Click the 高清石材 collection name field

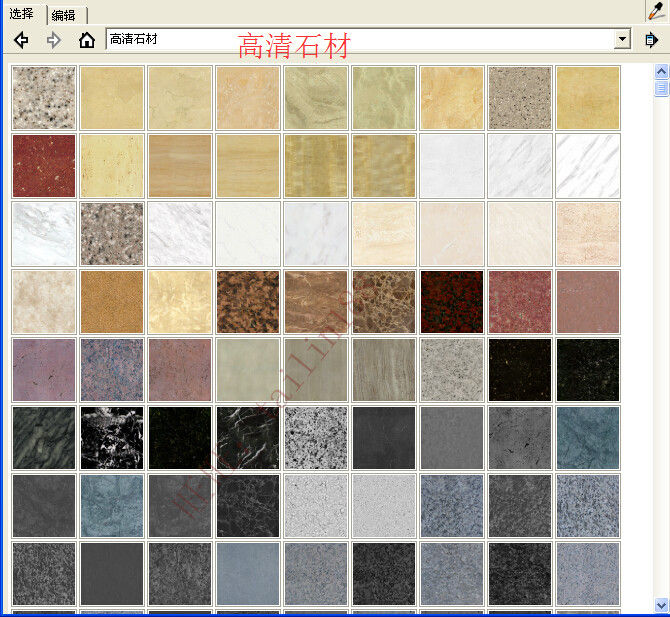pos(360,39)
